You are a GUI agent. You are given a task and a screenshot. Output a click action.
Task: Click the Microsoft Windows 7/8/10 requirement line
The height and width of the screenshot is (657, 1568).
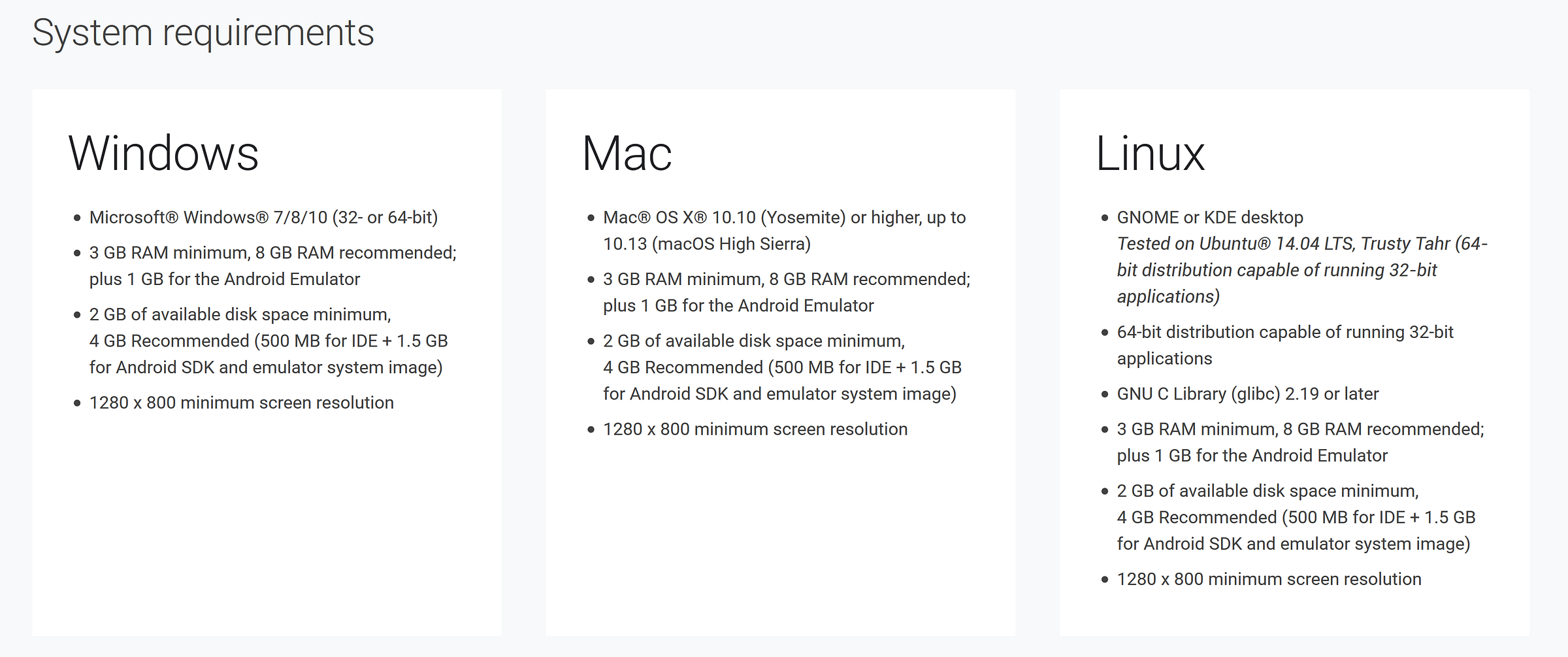pos(263,217)
